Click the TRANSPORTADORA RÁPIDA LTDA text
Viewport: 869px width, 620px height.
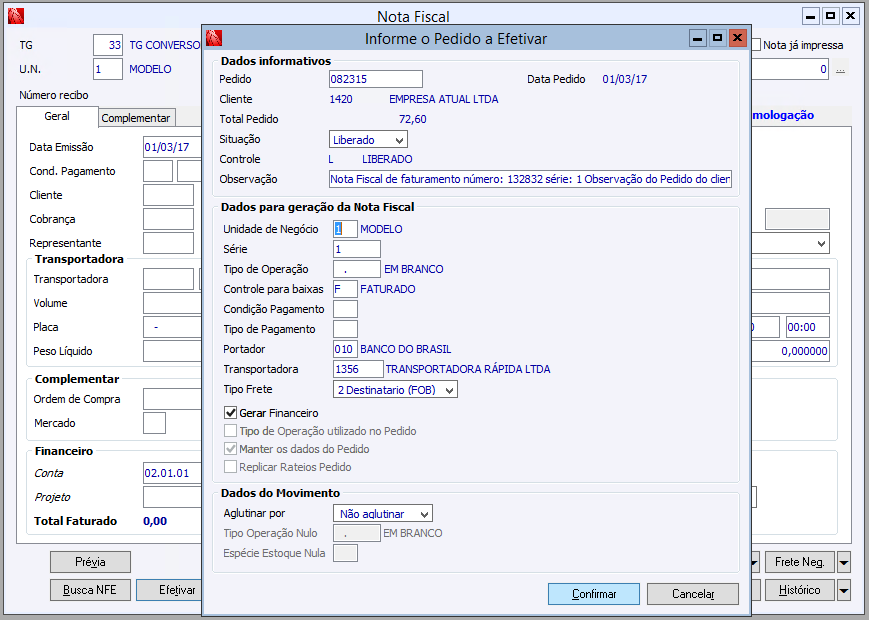468,369
